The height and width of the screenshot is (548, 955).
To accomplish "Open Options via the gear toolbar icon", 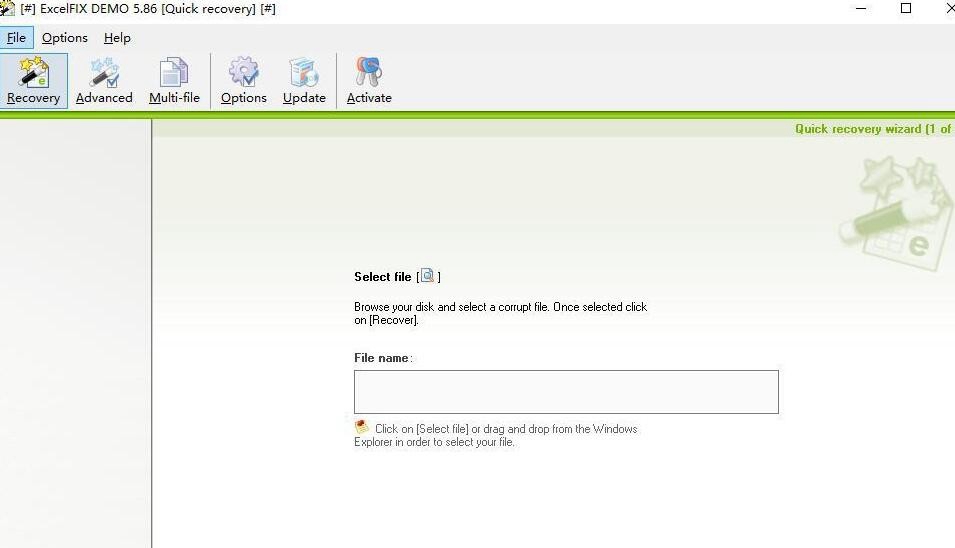I will [x=244, y=81].
